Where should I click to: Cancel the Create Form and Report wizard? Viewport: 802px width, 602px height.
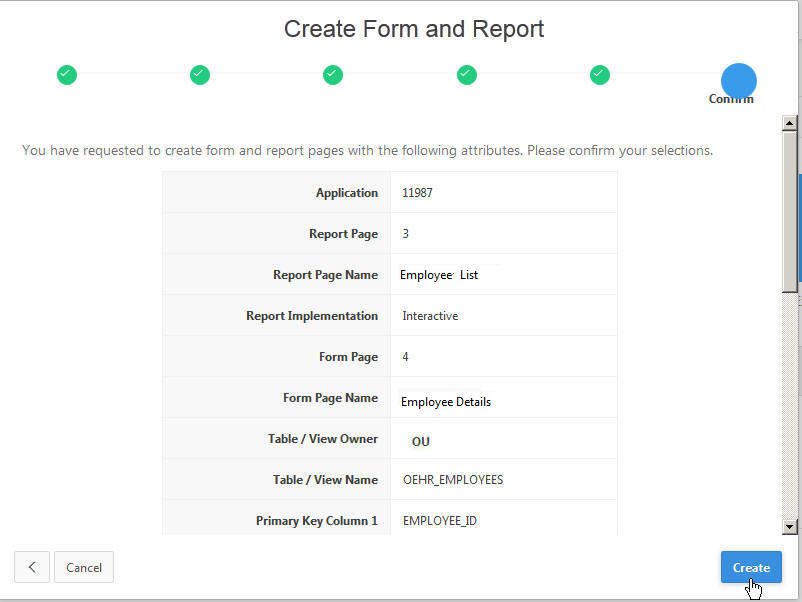84,567
